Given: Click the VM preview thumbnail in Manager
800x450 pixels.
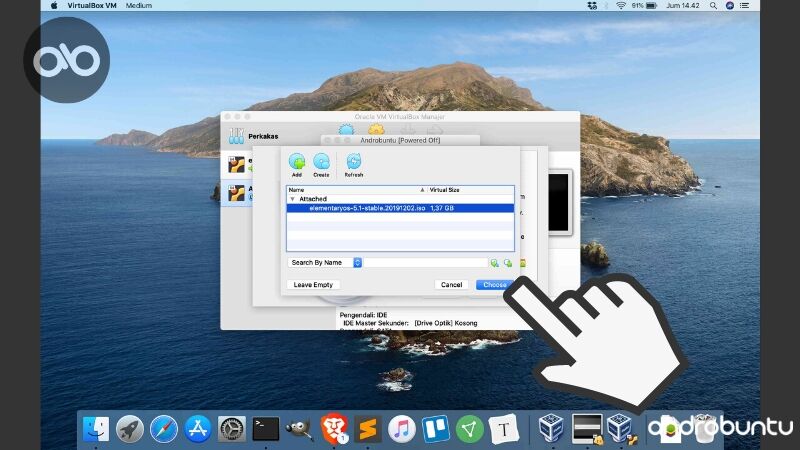Looking at the screenshot, I should (x=558, y=202).
